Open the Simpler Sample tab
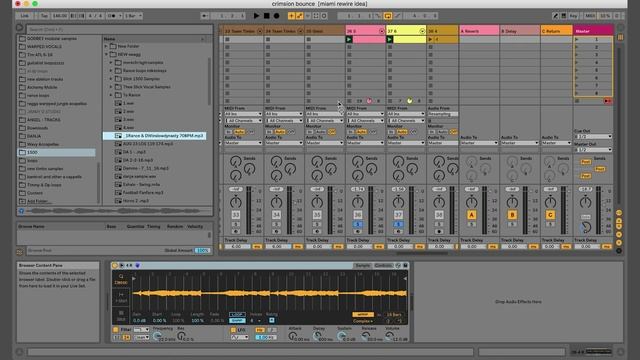 point(362,265)
